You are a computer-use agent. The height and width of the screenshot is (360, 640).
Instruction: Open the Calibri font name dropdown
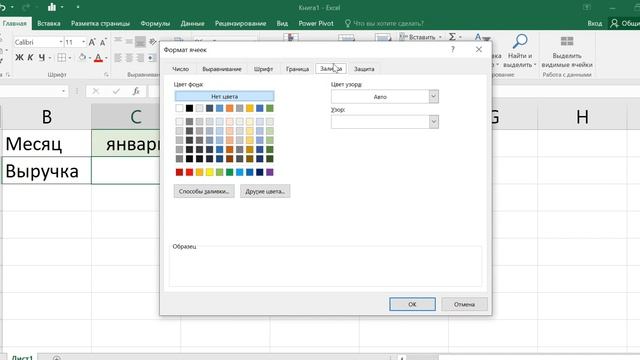click(x=61, y=42)
